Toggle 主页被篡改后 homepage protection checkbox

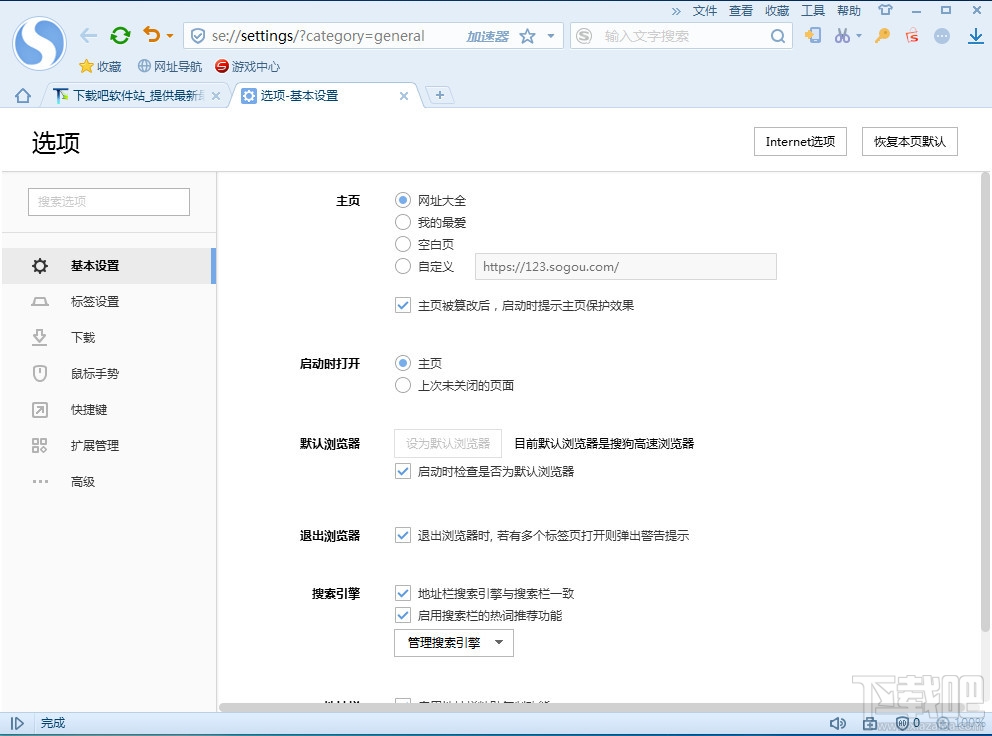tap(402, 305)
